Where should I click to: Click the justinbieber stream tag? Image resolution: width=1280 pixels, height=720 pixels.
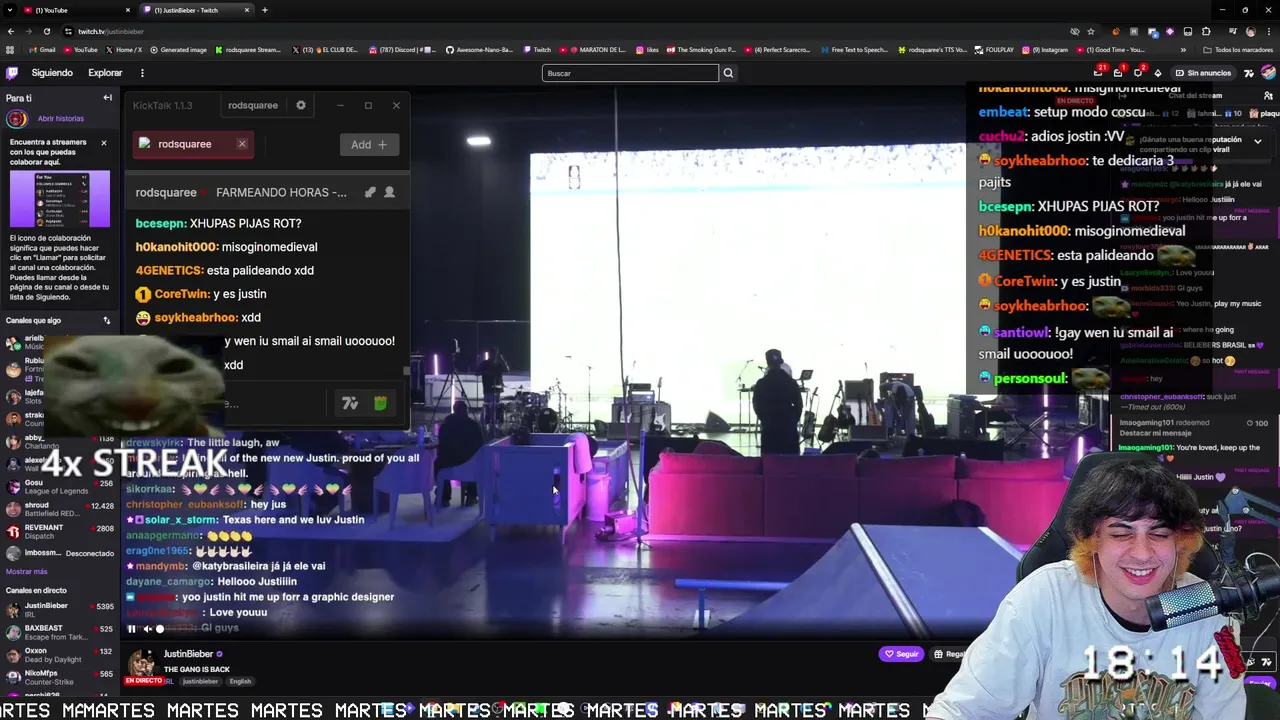click(200, 682)
